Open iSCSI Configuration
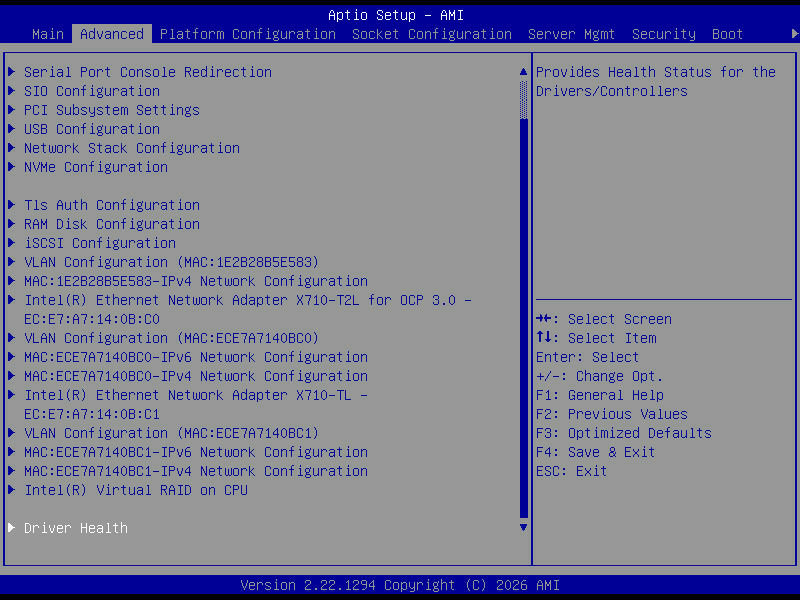The image size is (800, 600). (x=100, y=243)
